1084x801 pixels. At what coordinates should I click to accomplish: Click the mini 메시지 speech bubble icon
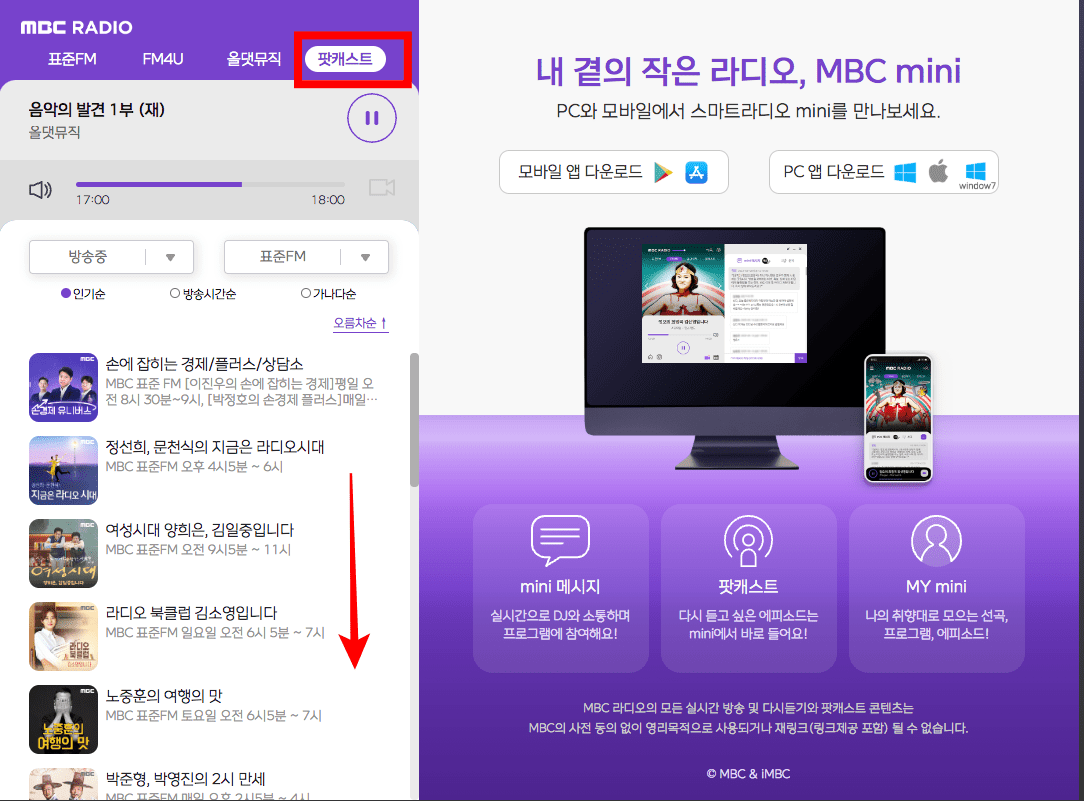click(x=560, y=540)
